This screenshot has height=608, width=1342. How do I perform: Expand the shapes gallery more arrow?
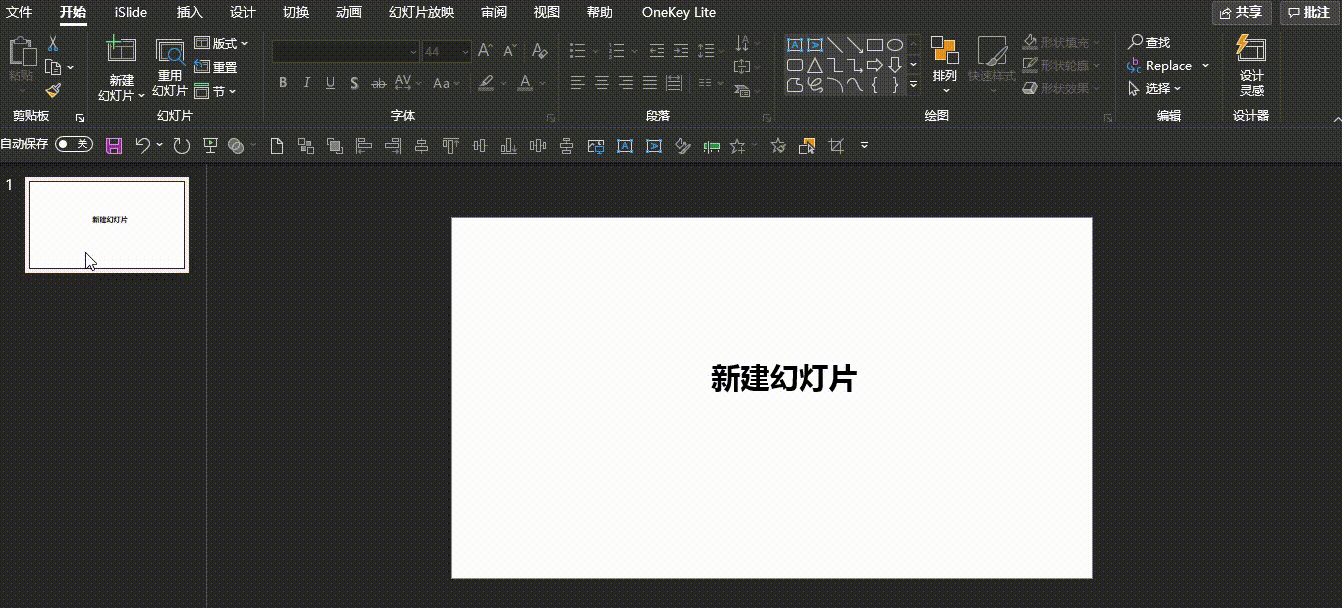913,85
